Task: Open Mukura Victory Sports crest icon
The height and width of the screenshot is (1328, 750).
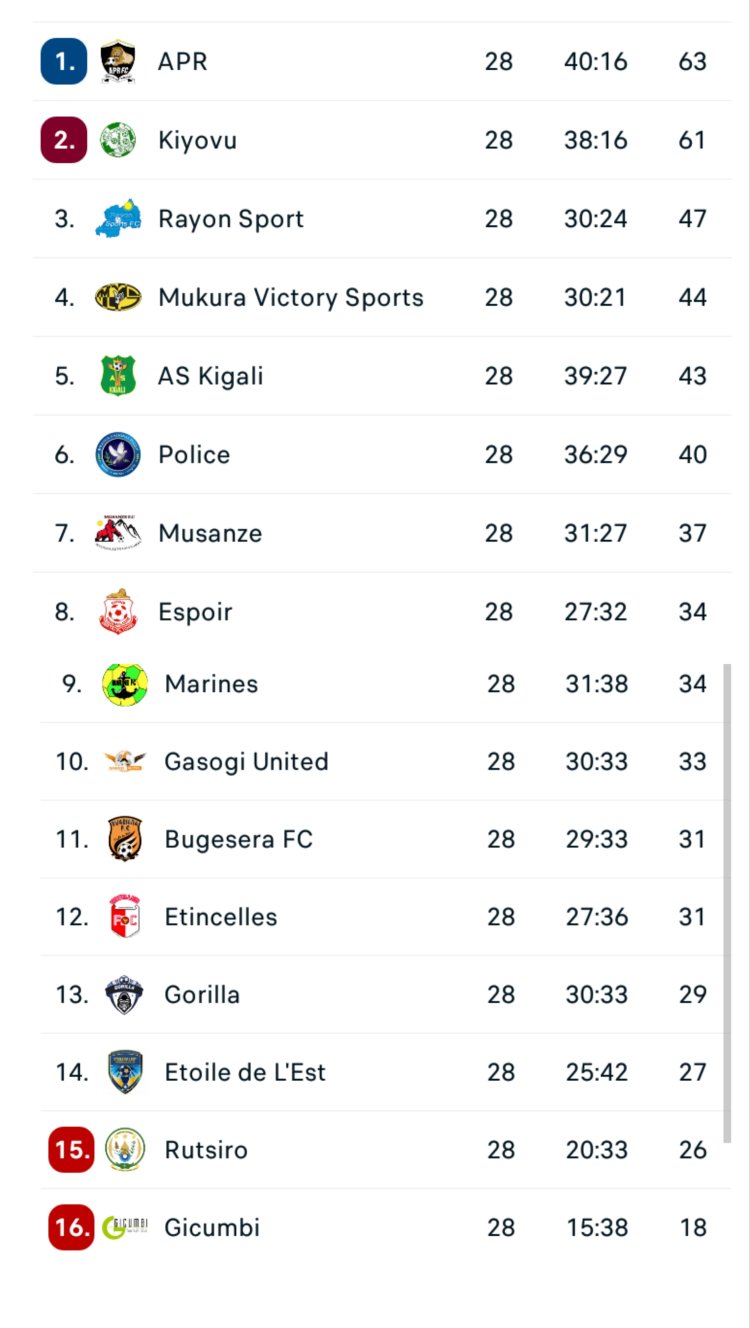Action: [118, 297]
